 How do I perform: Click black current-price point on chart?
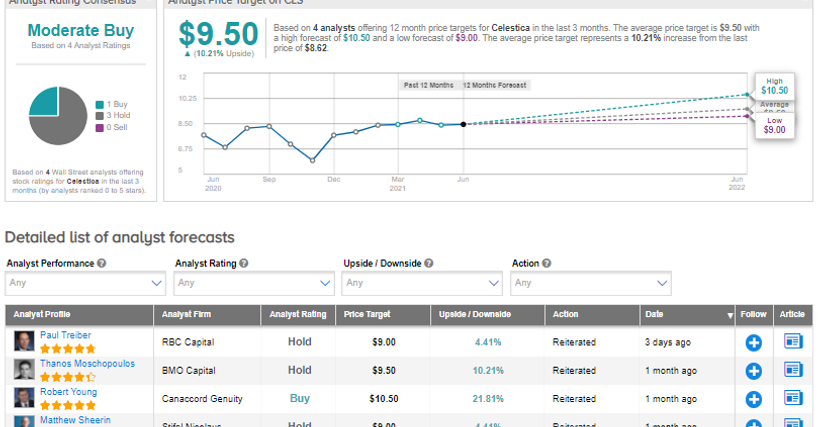463,124
